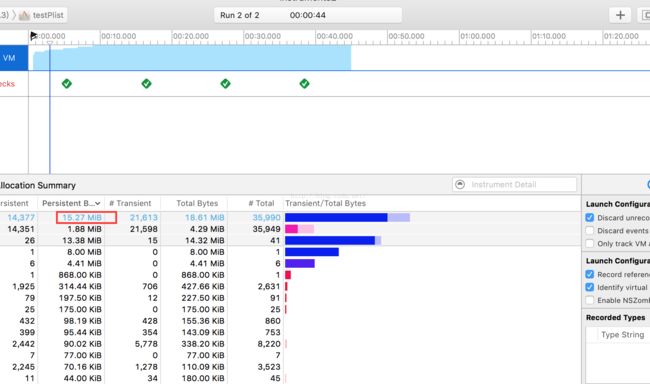This screenshot has height=384, width=650.
Task: Click the testPlist target icon
Action: point(24,15)
